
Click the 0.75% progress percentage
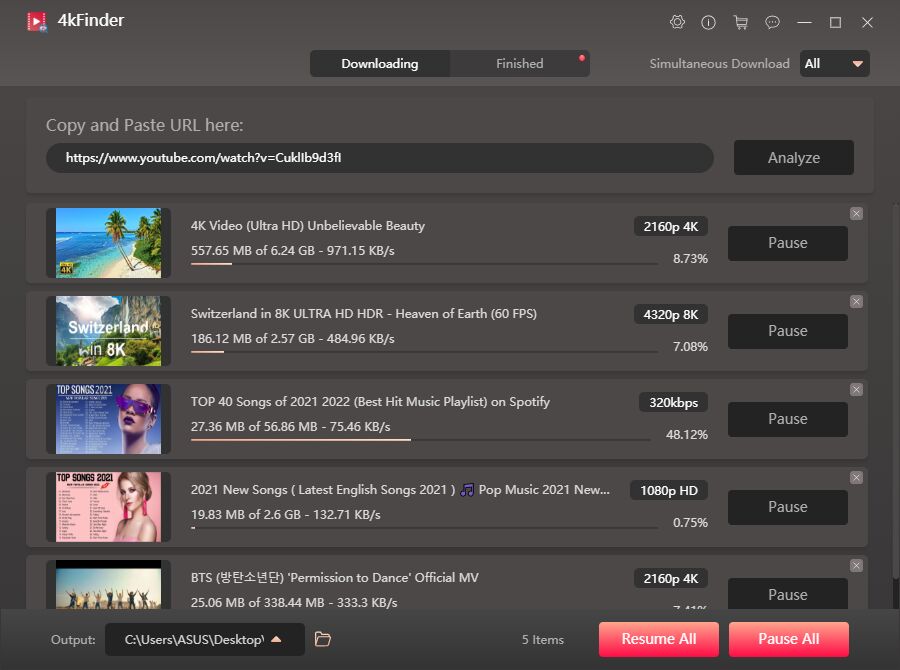coord(690,522)
